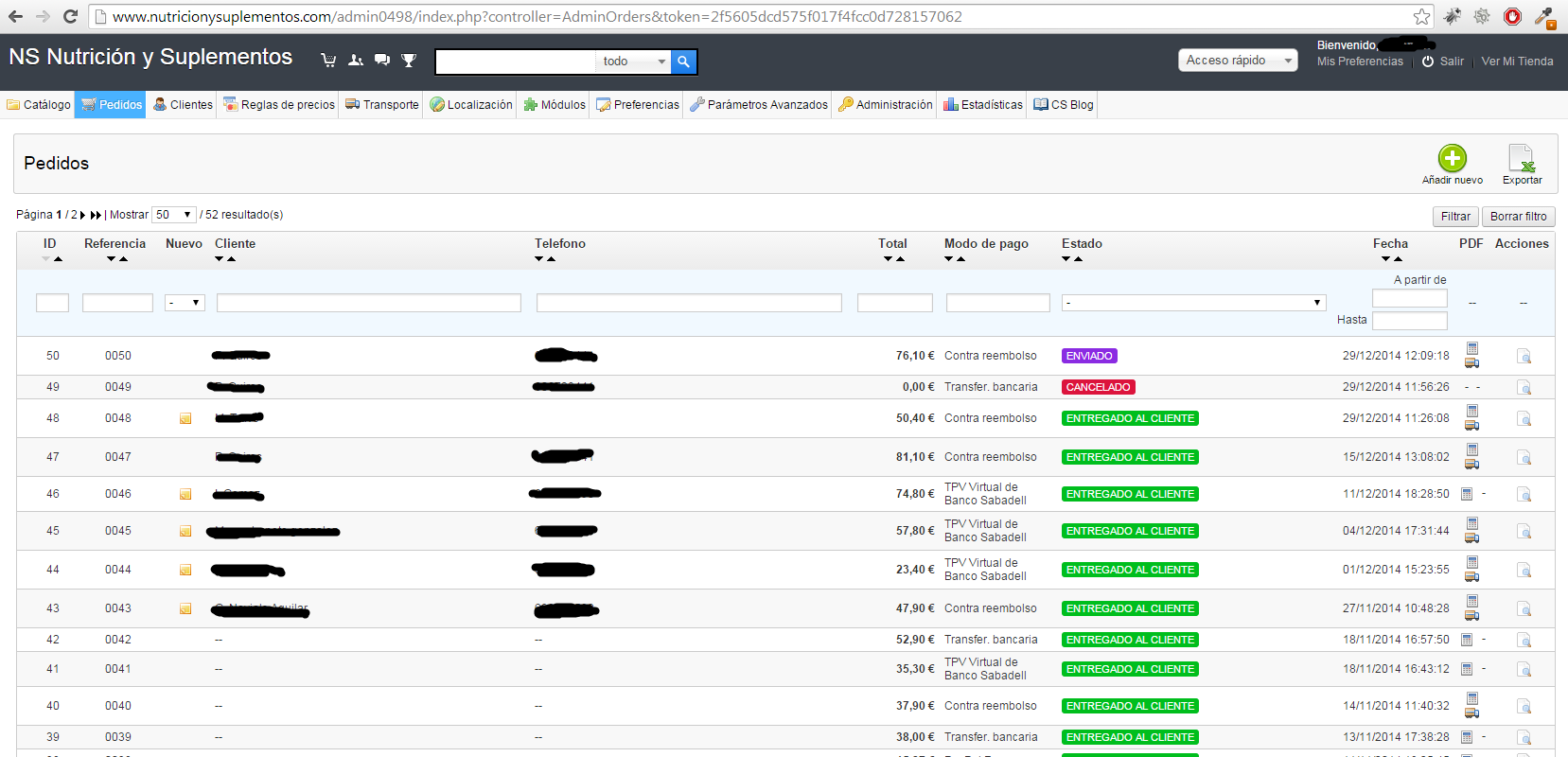The height and width of the screenshot is (757, 1568).
Task: Open delivery slip PDF for order 0050
Action: coord(1472,362)
